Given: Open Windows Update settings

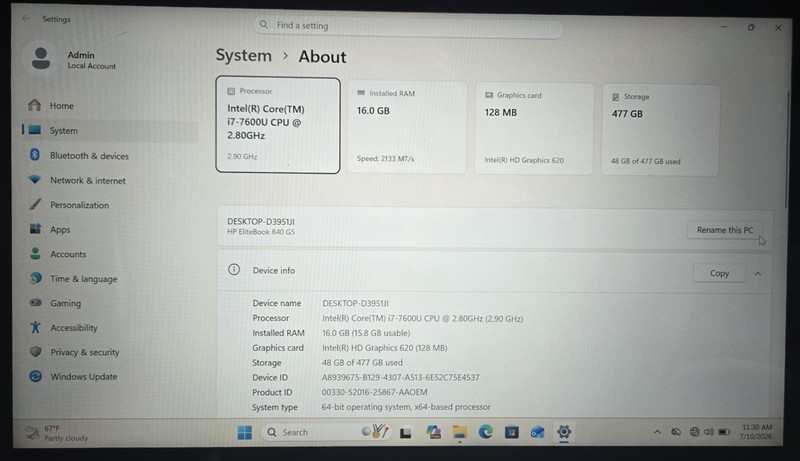Looking at the screenshot, I should click(x=110, y=376).
